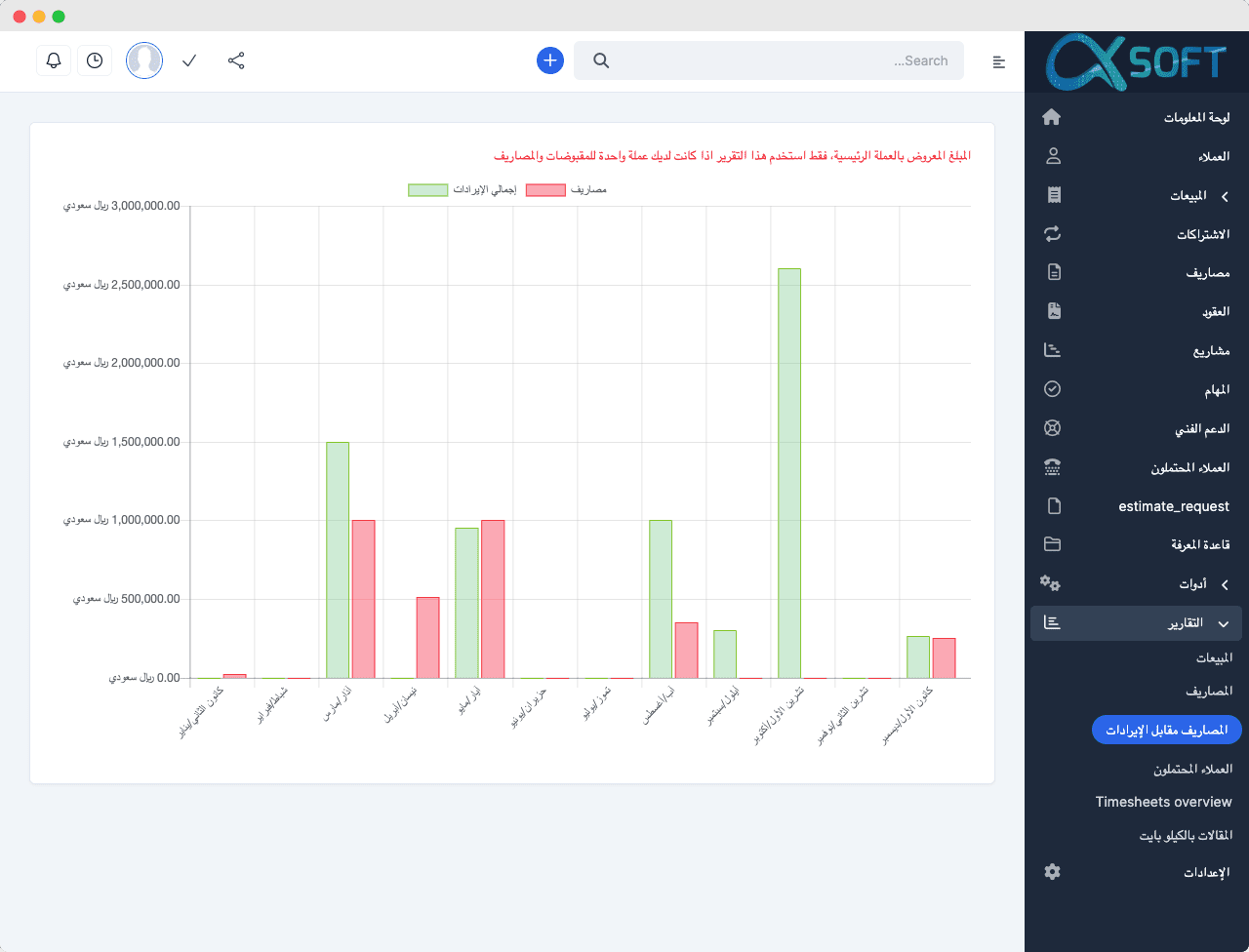
Task: Open المبيعات report under التقارير
Action: click(x=1214, y=657)
